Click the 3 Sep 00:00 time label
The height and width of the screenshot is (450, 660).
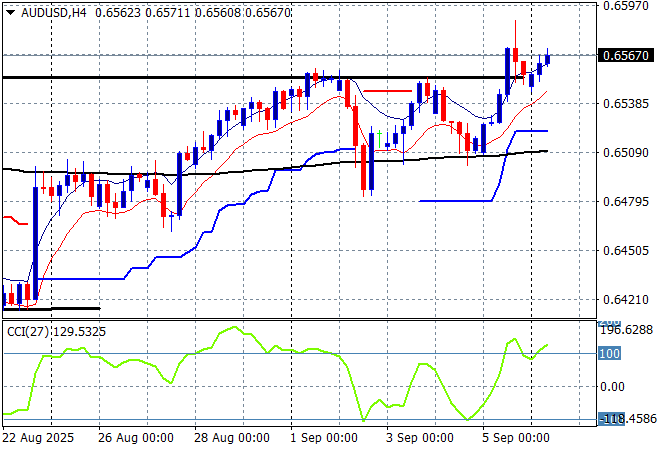tap(420, 438)
